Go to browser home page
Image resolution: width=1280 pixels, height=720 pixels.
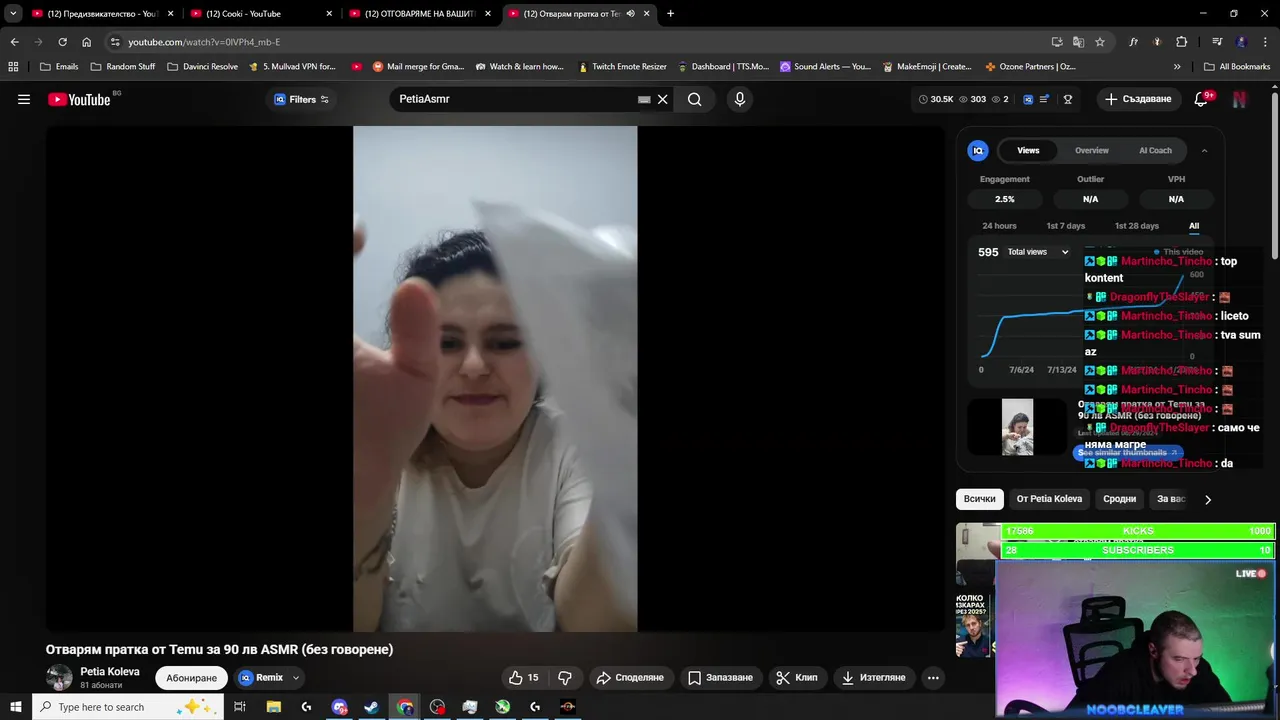pos(86,42)
